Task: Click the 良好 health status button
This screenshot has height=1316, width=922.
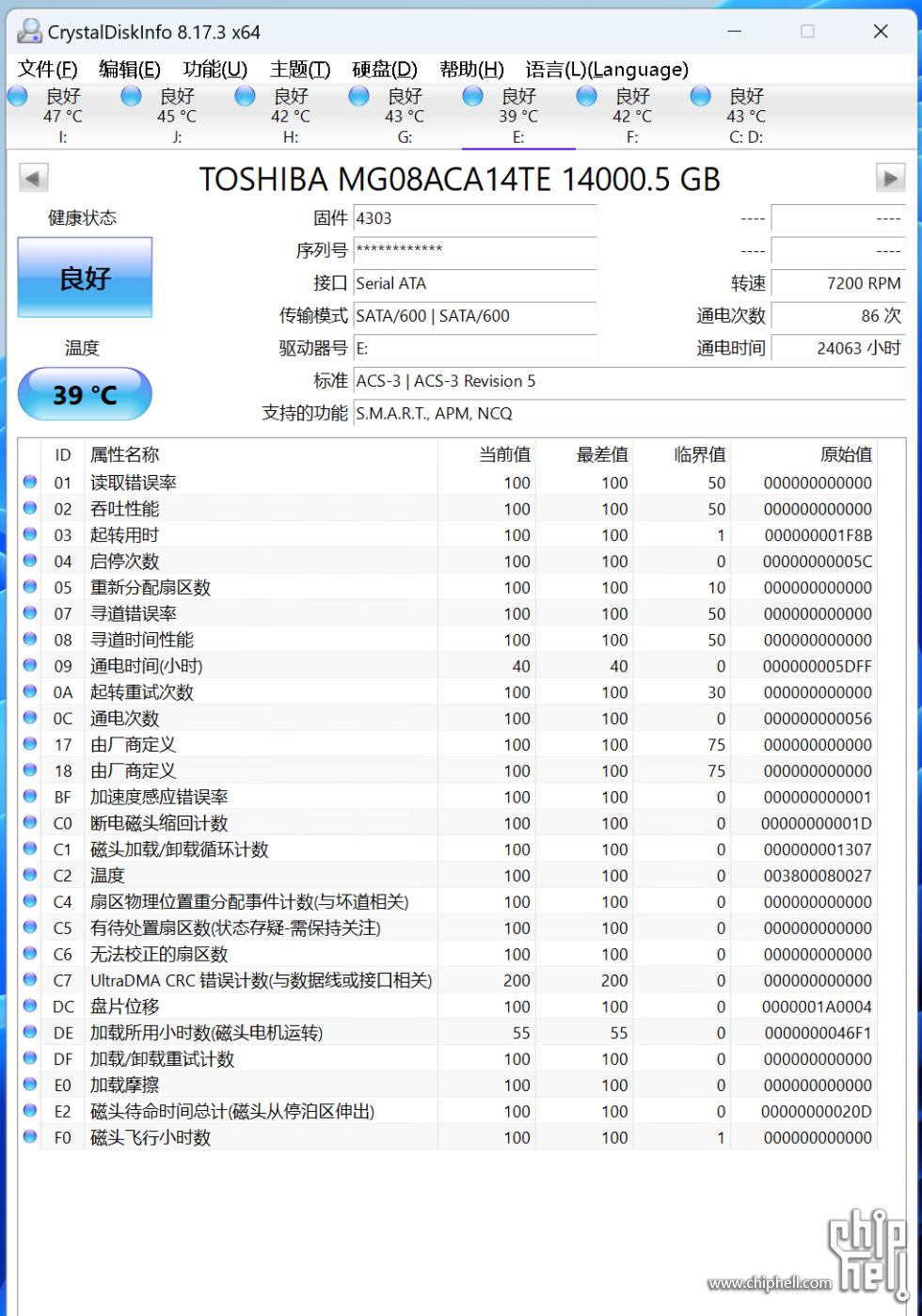Action: (85, 277)
